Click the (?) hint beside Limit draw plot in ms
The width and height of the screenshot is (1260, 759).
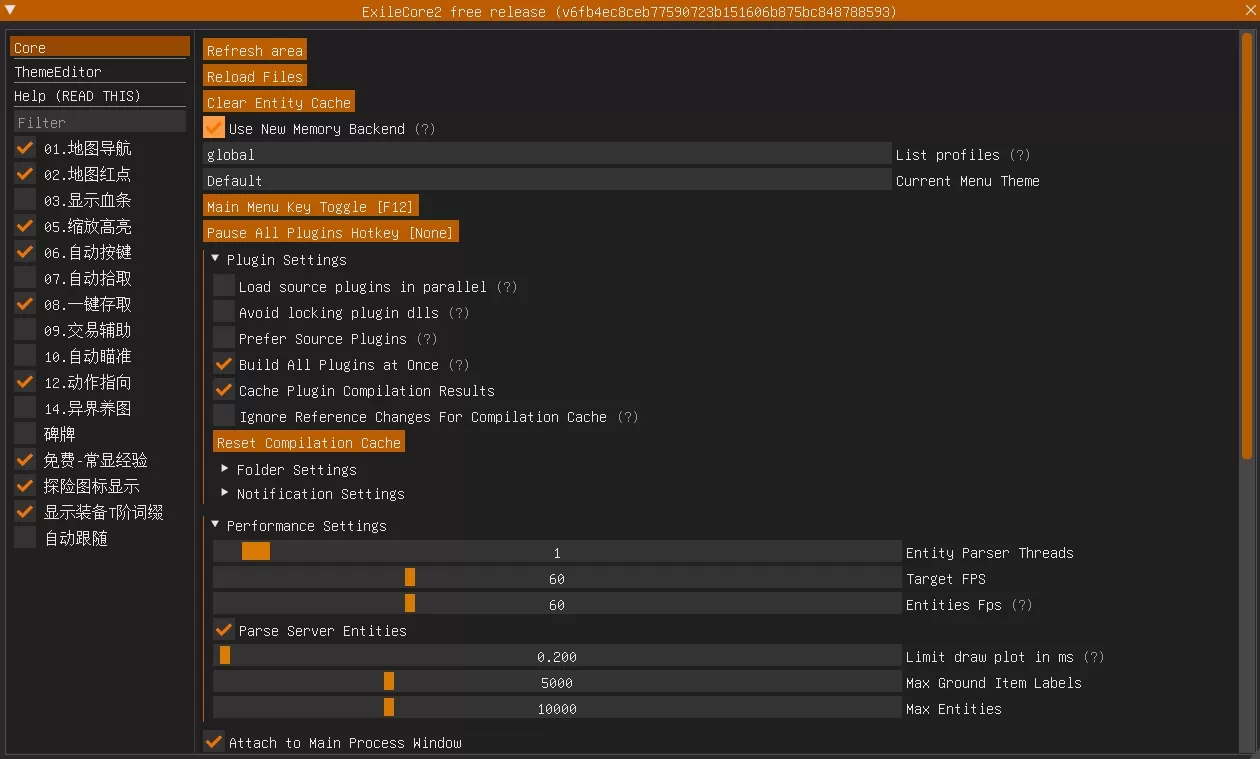click(x=1094, y=657)
